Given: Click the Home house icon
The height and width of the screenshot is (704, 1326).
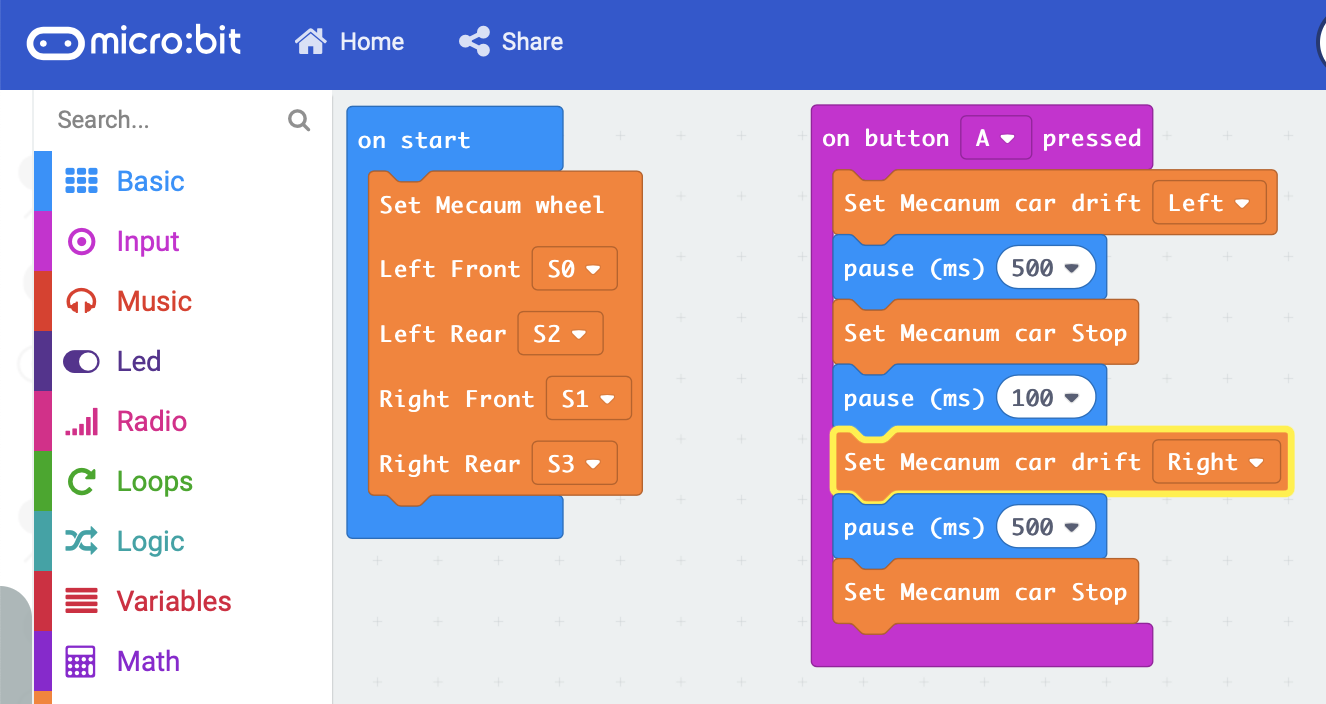Looking at the screenshot, I should (x=310, y=42).
